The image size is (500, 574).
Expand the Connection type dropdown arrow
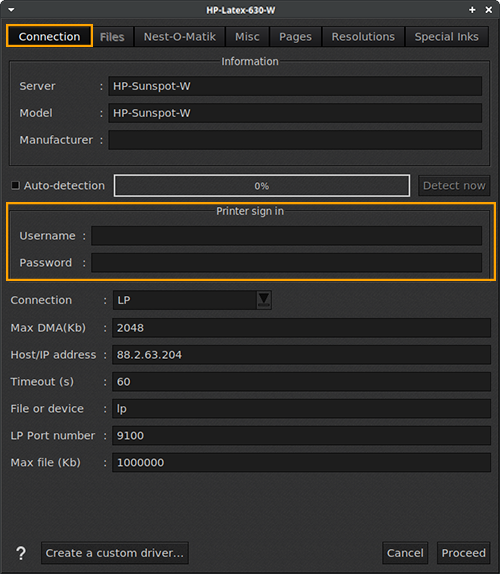264,300
